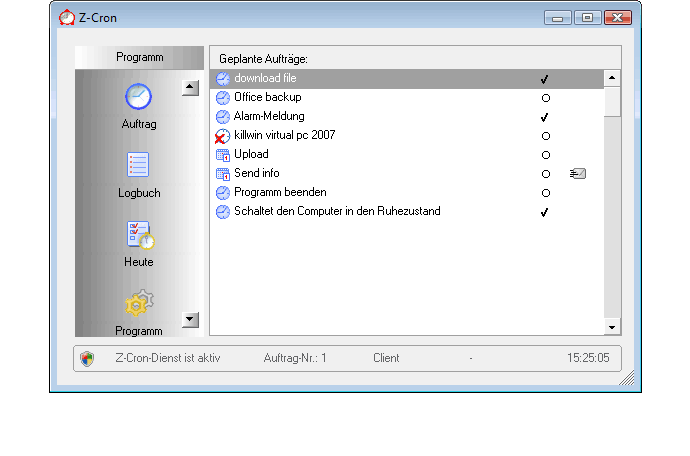The width and height of the screenshot is (690, 456).
Task: Click the Client status bar text
Action: pyautogui.click(x=386, y=358)
